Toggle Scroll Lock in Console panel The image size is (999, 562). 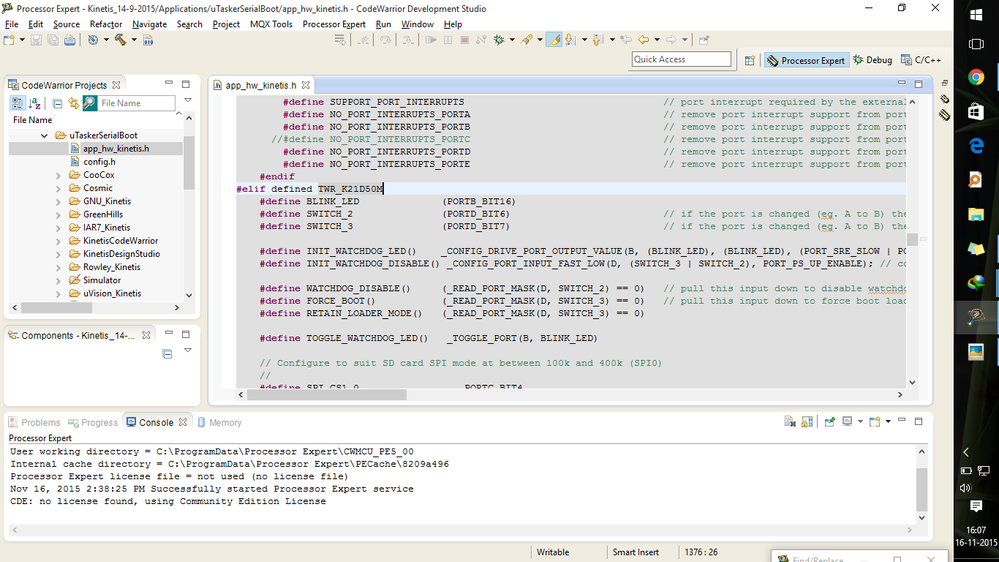pyautogui.click(x=807, y=422)
